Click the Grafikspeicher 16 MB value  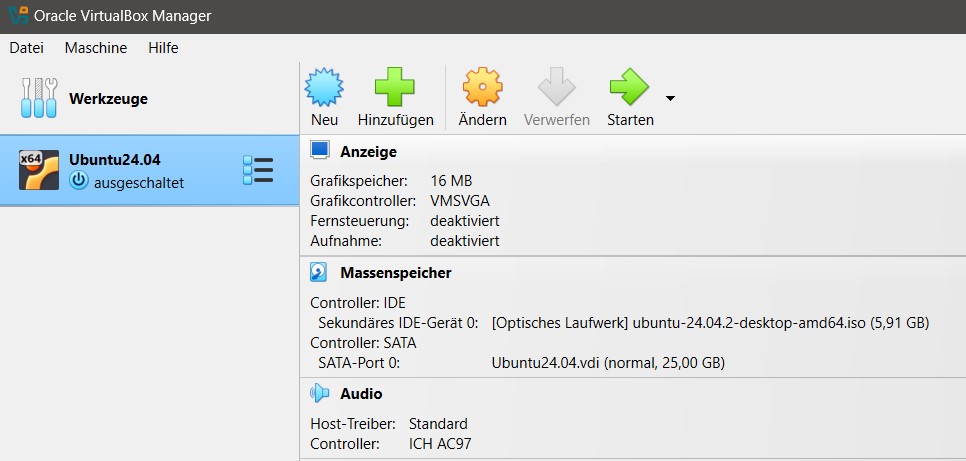pos(451,181)
